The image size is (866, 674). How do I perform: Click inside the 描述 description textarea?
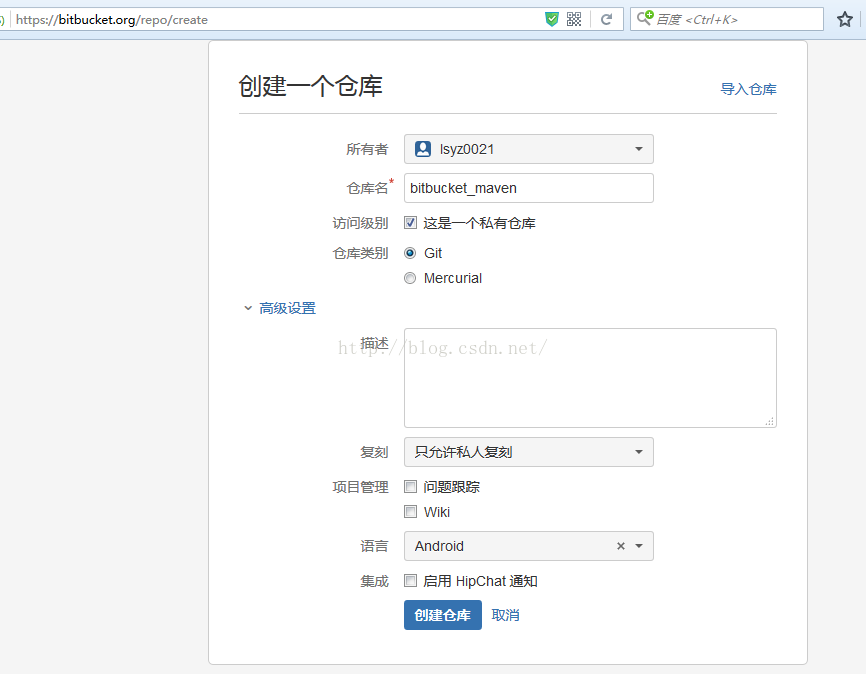tap(590, 378)
